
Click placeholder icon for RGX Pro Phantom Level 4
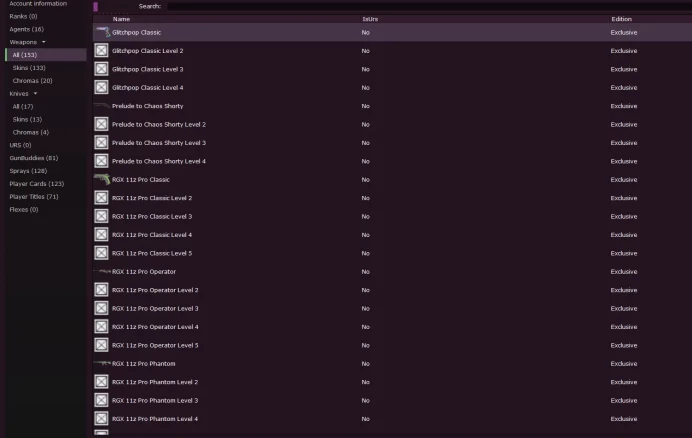102,419
